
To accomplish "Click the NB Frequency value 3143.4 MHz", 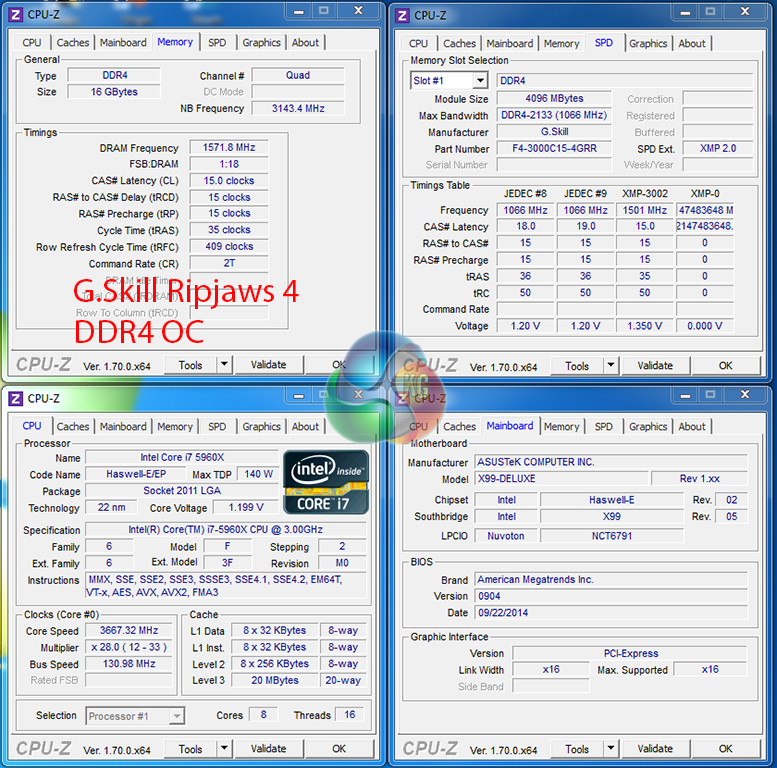I will coord(298,109).
